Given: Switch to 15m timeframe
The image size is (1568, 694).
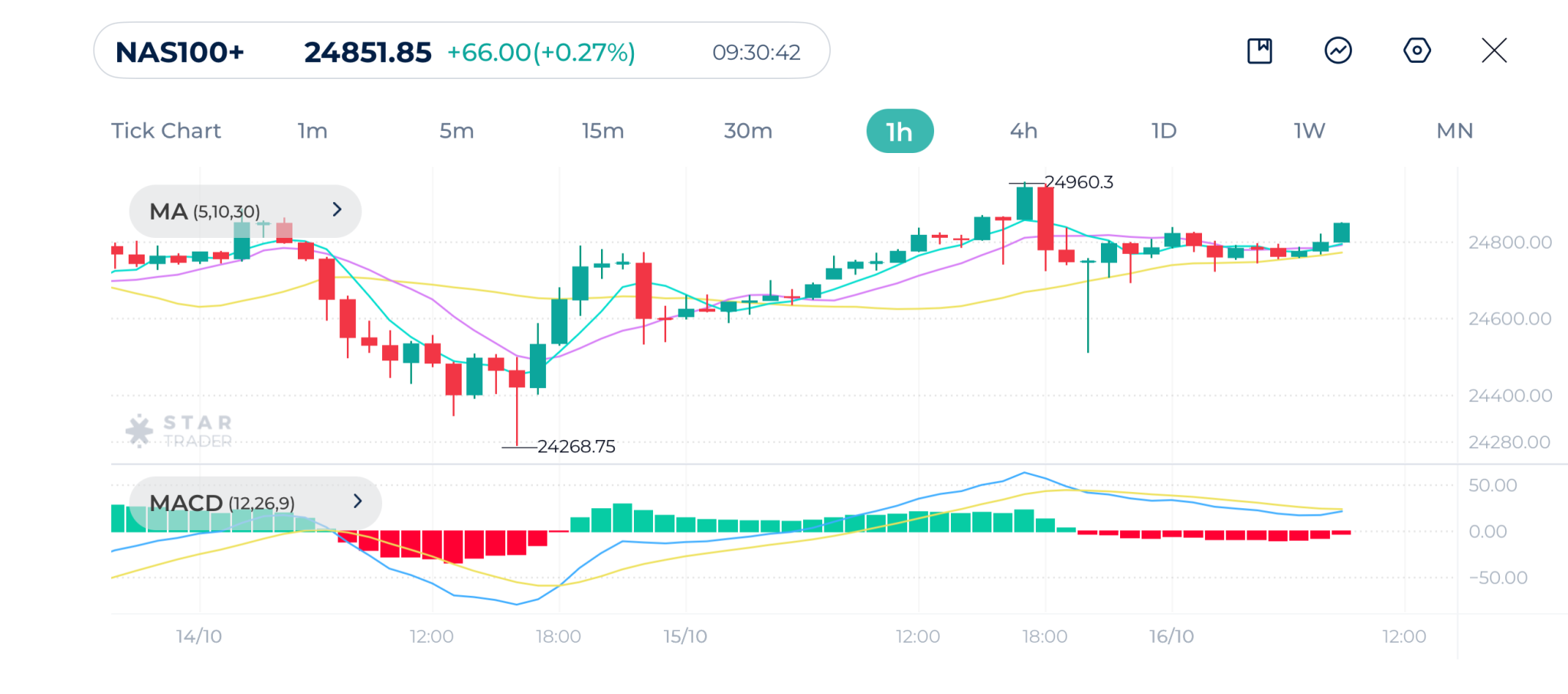Looking at the screenshot, I should [x=603, y=131].
